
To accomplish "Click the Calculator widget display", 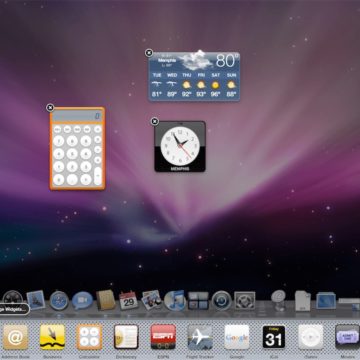I will click(77, 116).
